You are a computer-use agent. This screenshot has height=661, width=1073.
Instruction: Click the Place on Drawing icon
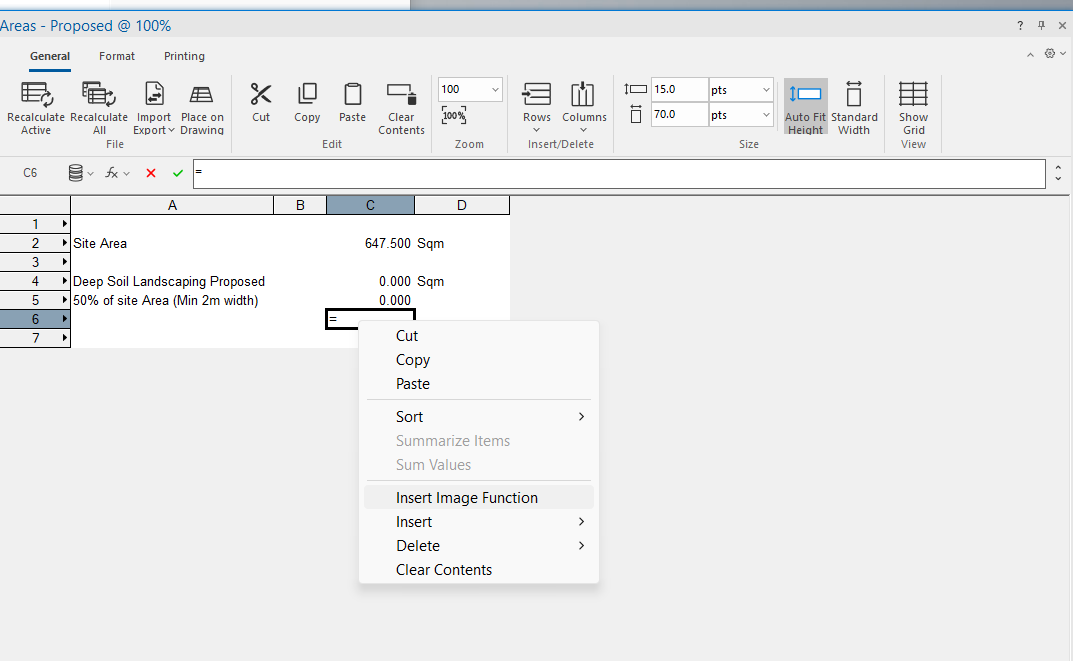[202, 95]
